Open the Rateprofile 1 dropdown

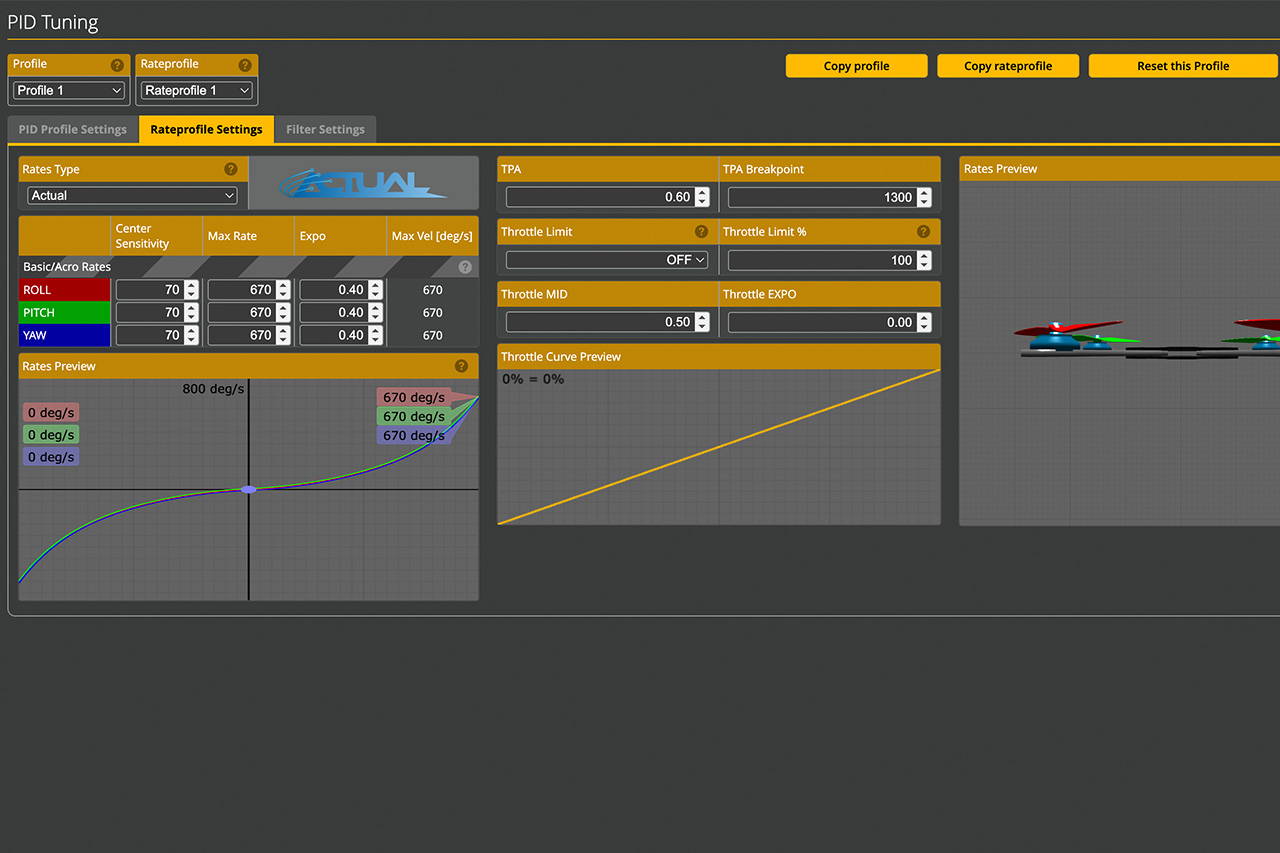tap(196, 90)
